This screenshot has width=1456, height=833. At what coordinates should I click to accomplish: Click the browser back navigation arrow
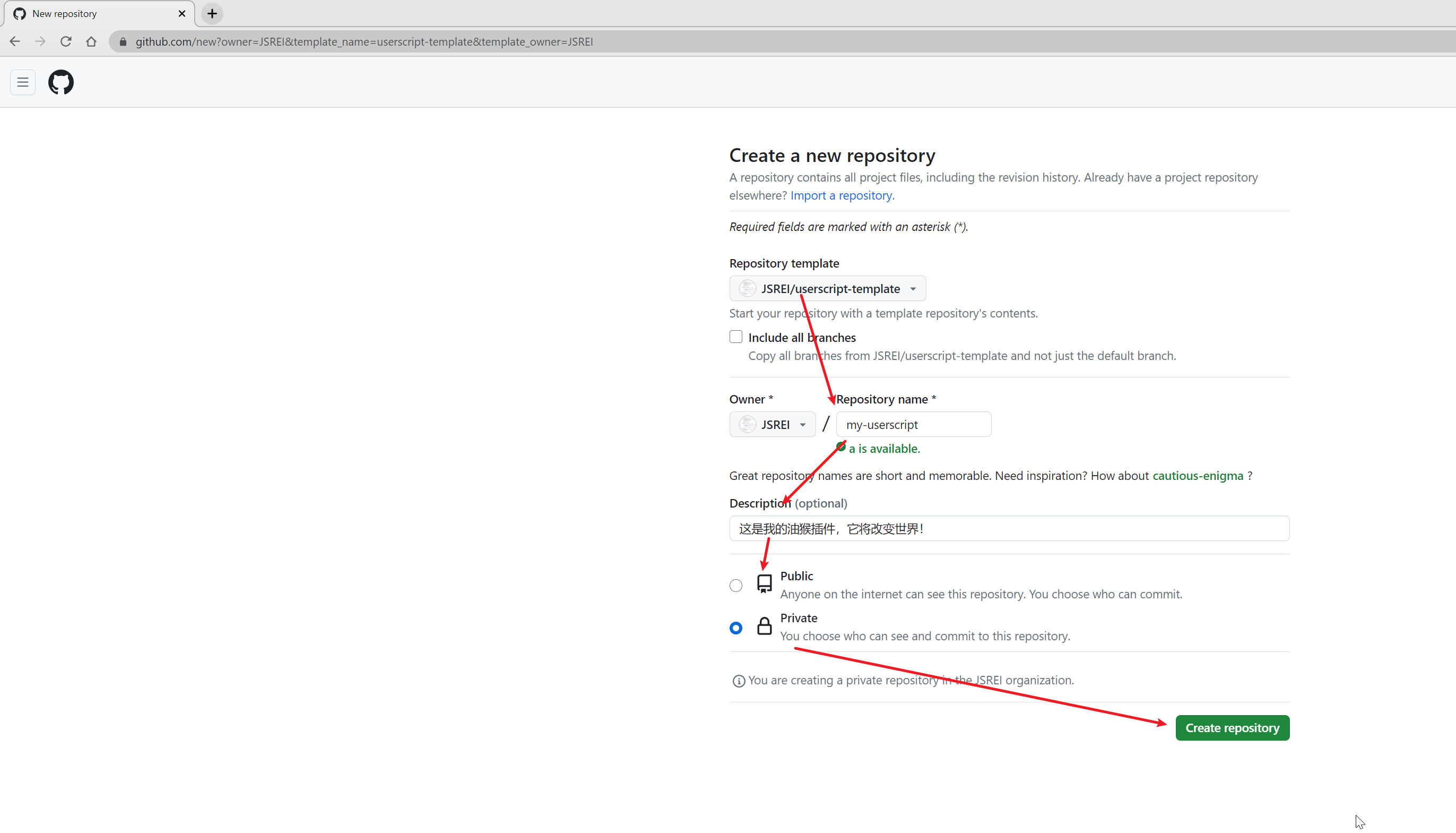[15, 41]
